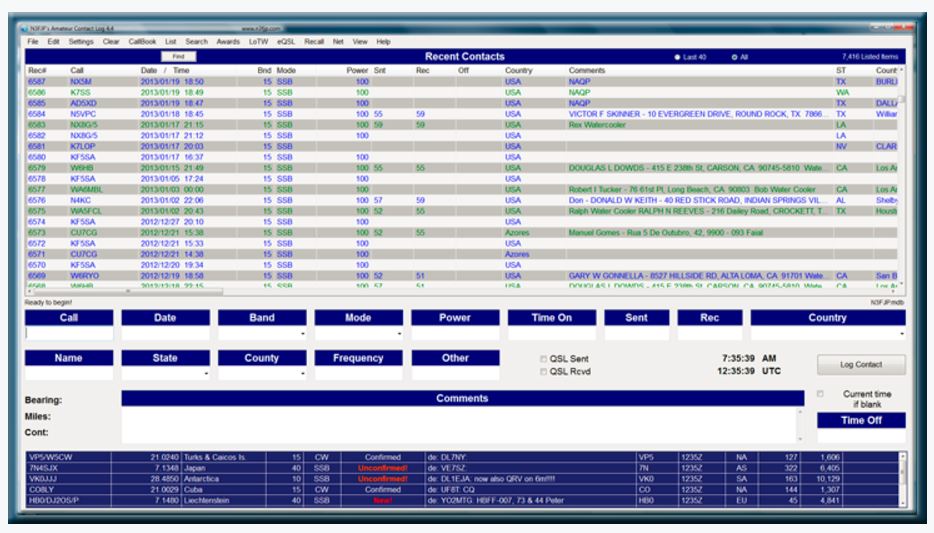Screen dimensions: 934x533
Task: Select the CO8LY Cuba DX spot
Action: click(462, 490)
